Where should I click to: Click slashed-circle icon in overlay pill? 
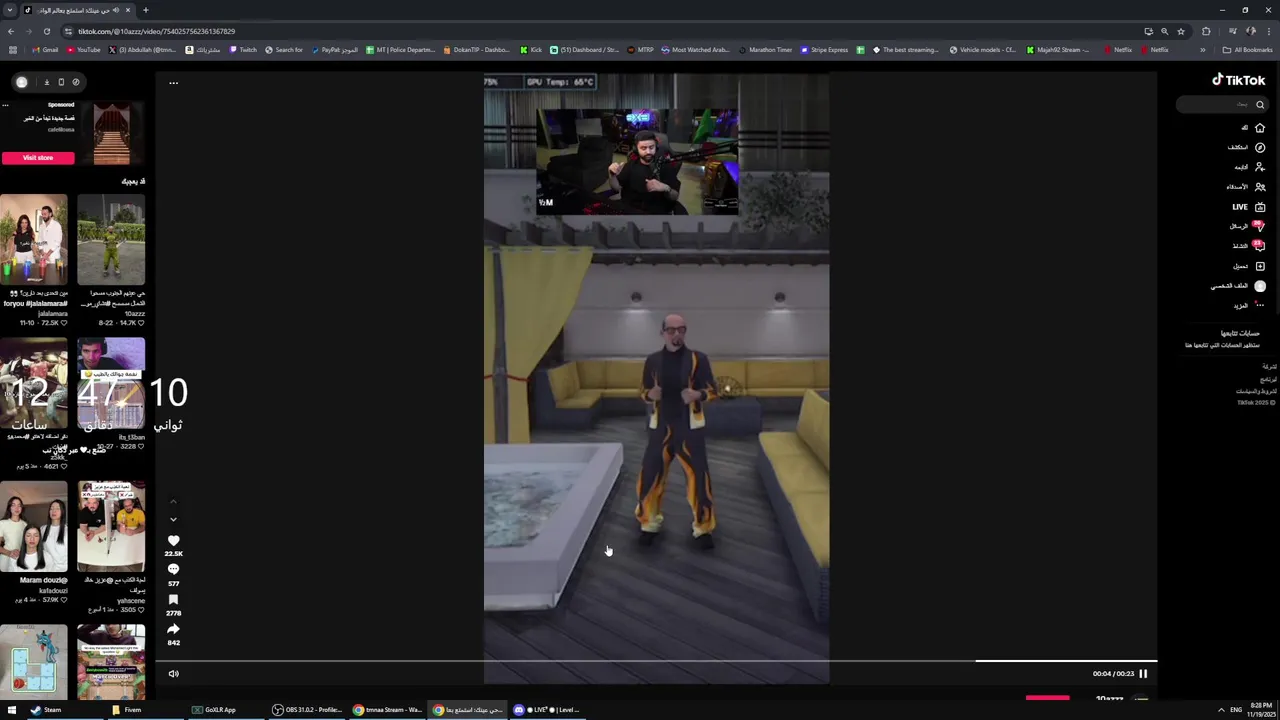click(75, 82)
